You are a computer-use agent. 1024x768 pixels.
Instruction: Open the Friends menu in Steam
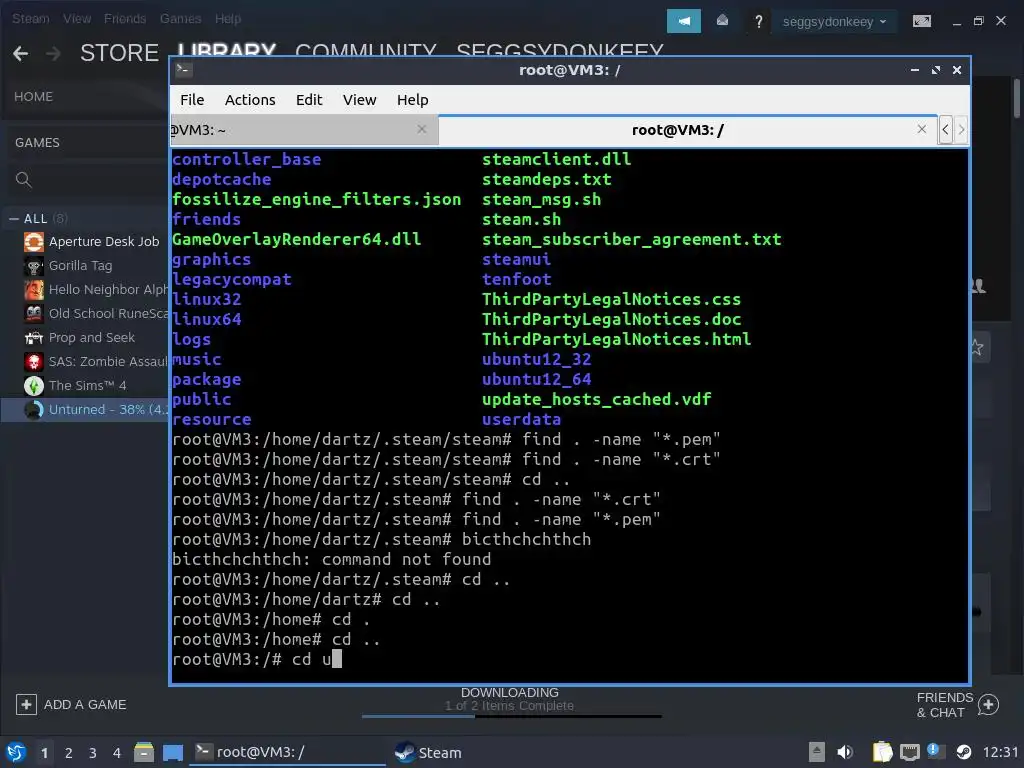[x=125, y=18]
